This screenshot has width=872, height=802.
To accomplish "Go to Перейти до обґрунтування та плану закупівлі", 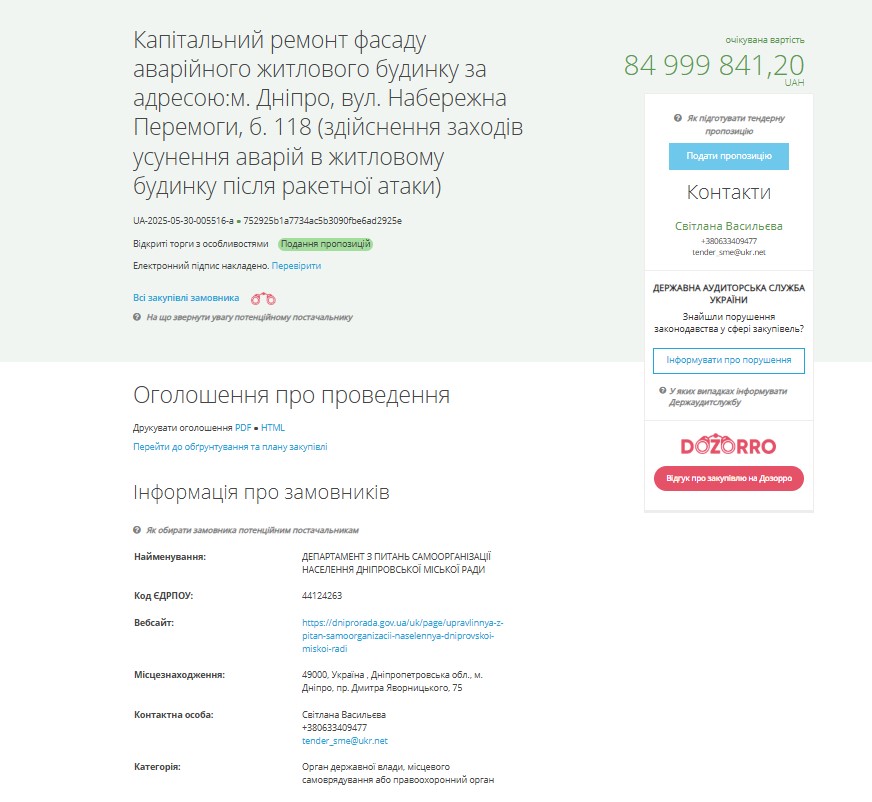I will 230,447.
